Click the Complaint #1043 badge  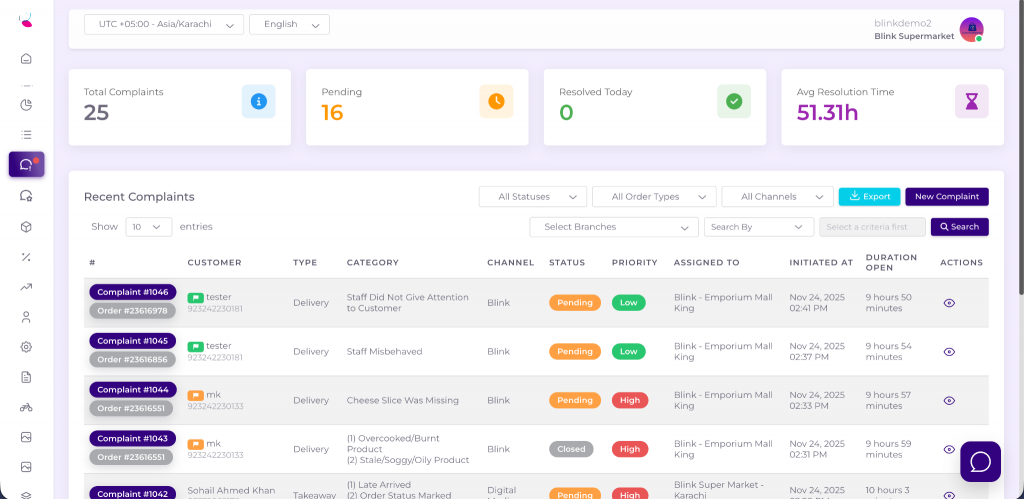point(133,439)
